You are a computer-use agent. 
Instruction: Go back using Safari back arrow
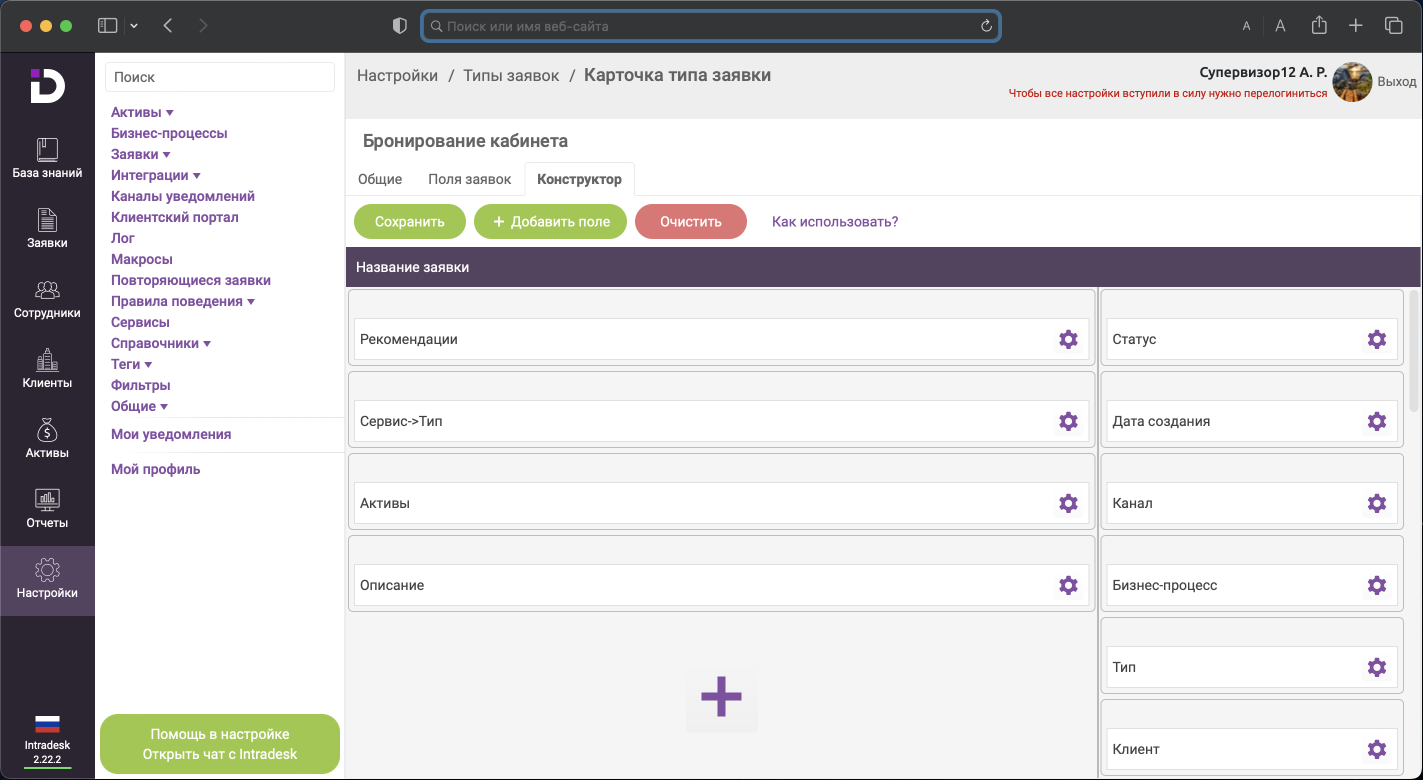(168, 26)
